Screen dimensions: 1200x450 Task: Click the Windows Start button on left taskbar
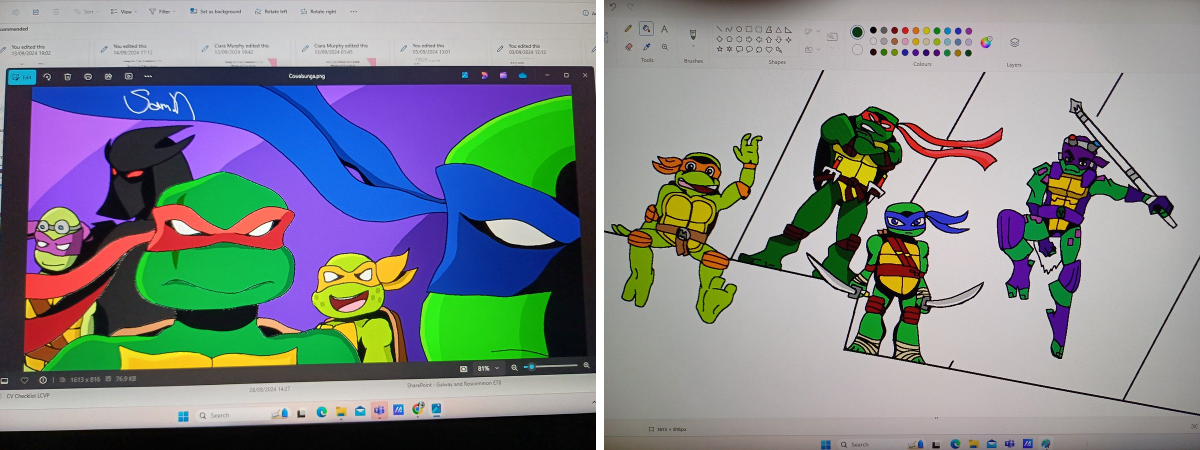[183, 416]
